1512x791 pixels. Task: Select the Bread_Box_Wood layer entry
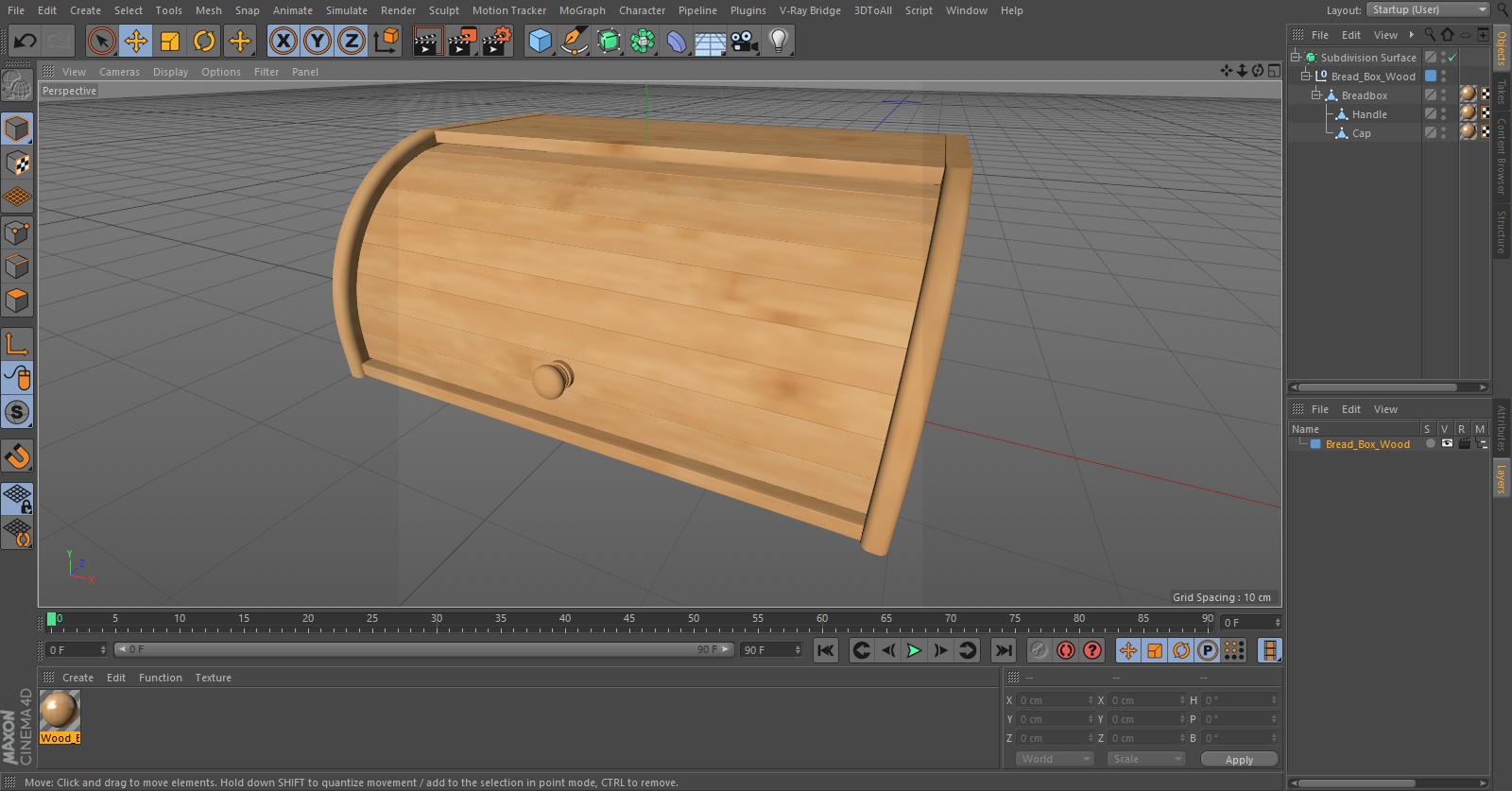pos(1367,444)
